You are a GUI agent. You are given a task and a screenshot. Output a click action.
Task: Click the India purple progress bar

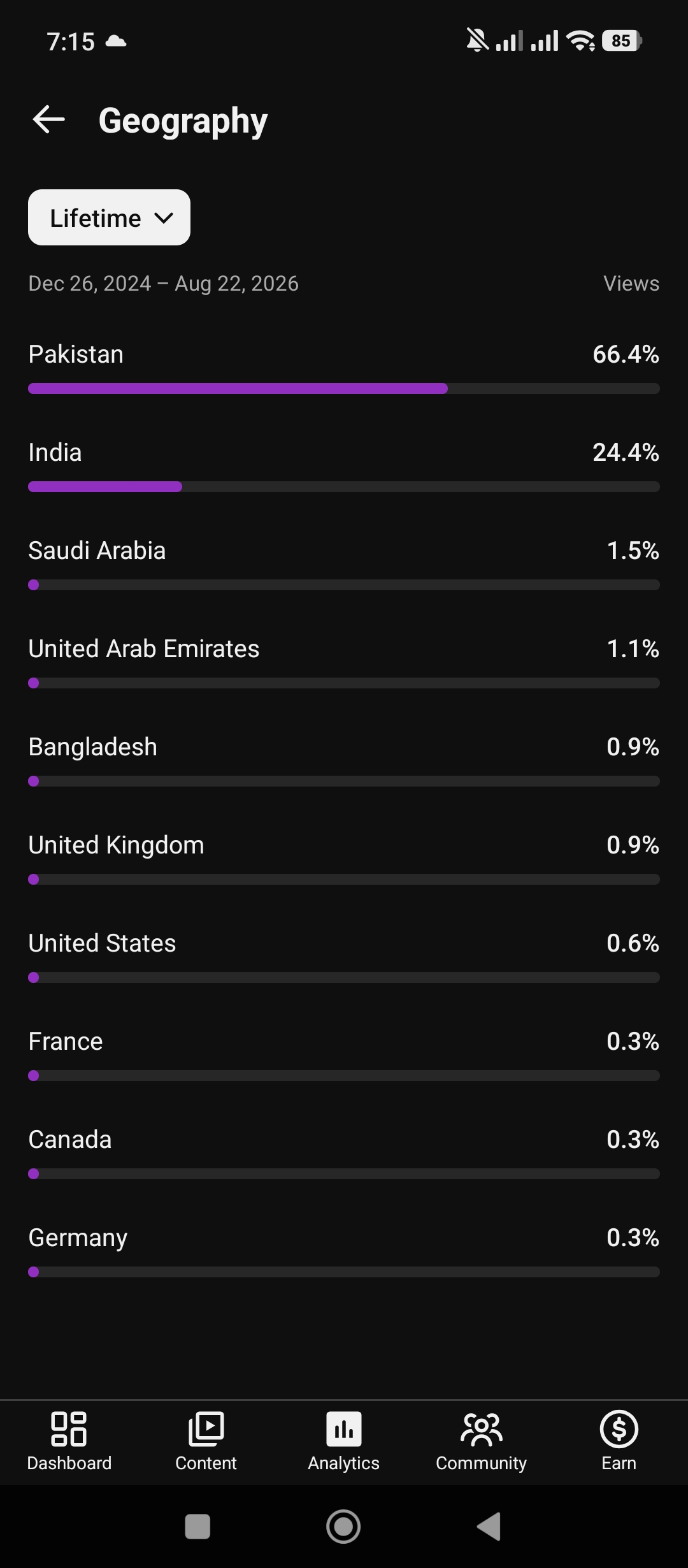click(x=105, y=487)
